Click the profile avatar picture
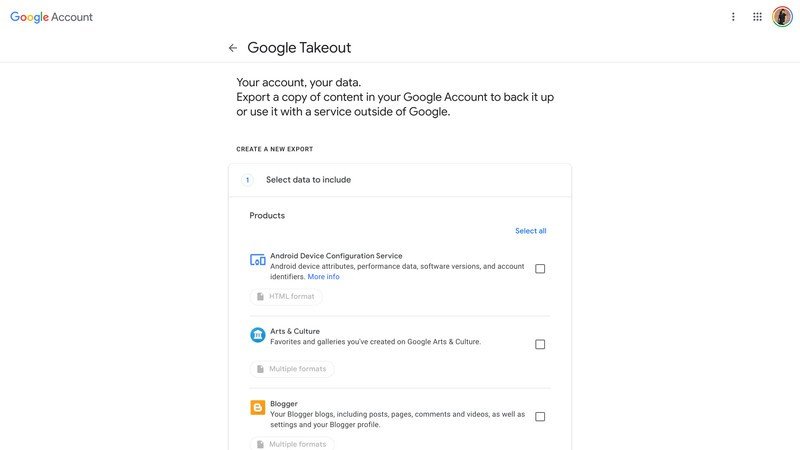 [x=782, y=17]
